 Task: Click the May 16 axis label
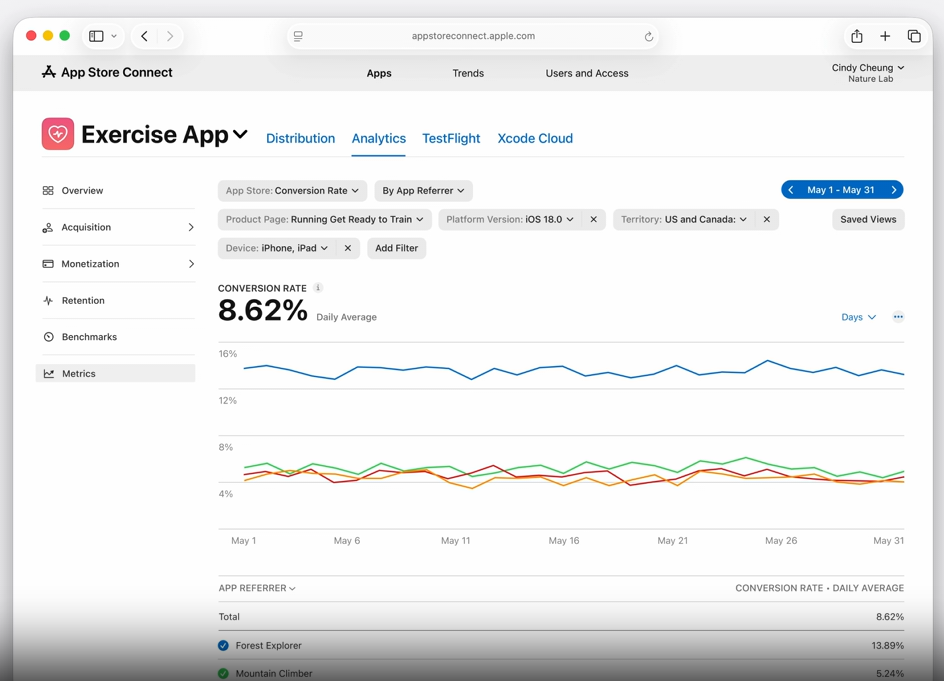point(564,541)
